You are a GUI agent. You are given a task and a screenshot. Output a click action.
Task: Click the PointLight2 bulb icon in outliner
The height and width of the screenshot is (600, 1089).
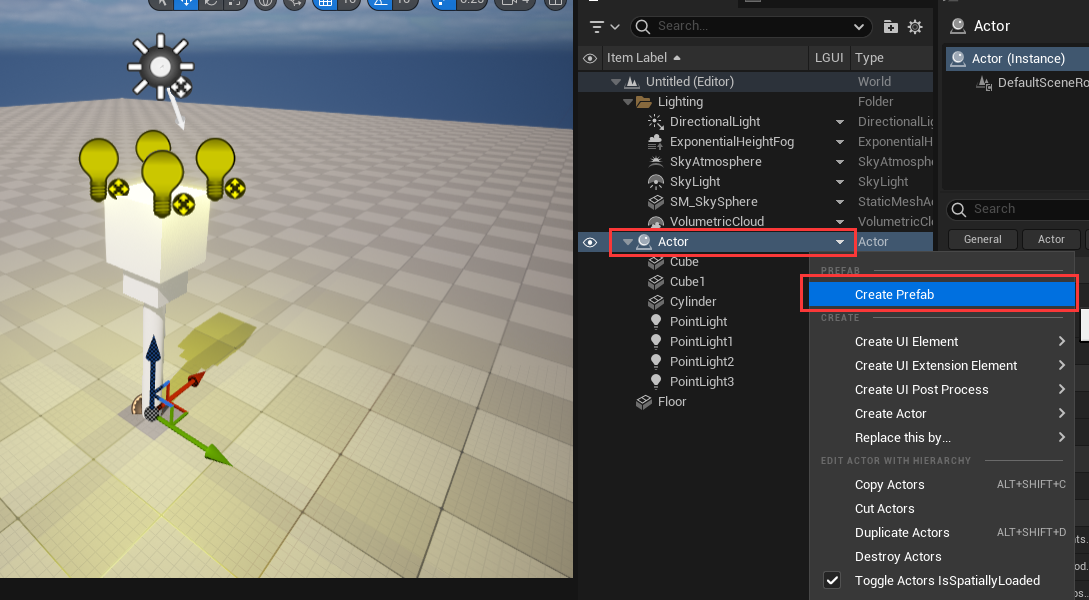[656, 362]
